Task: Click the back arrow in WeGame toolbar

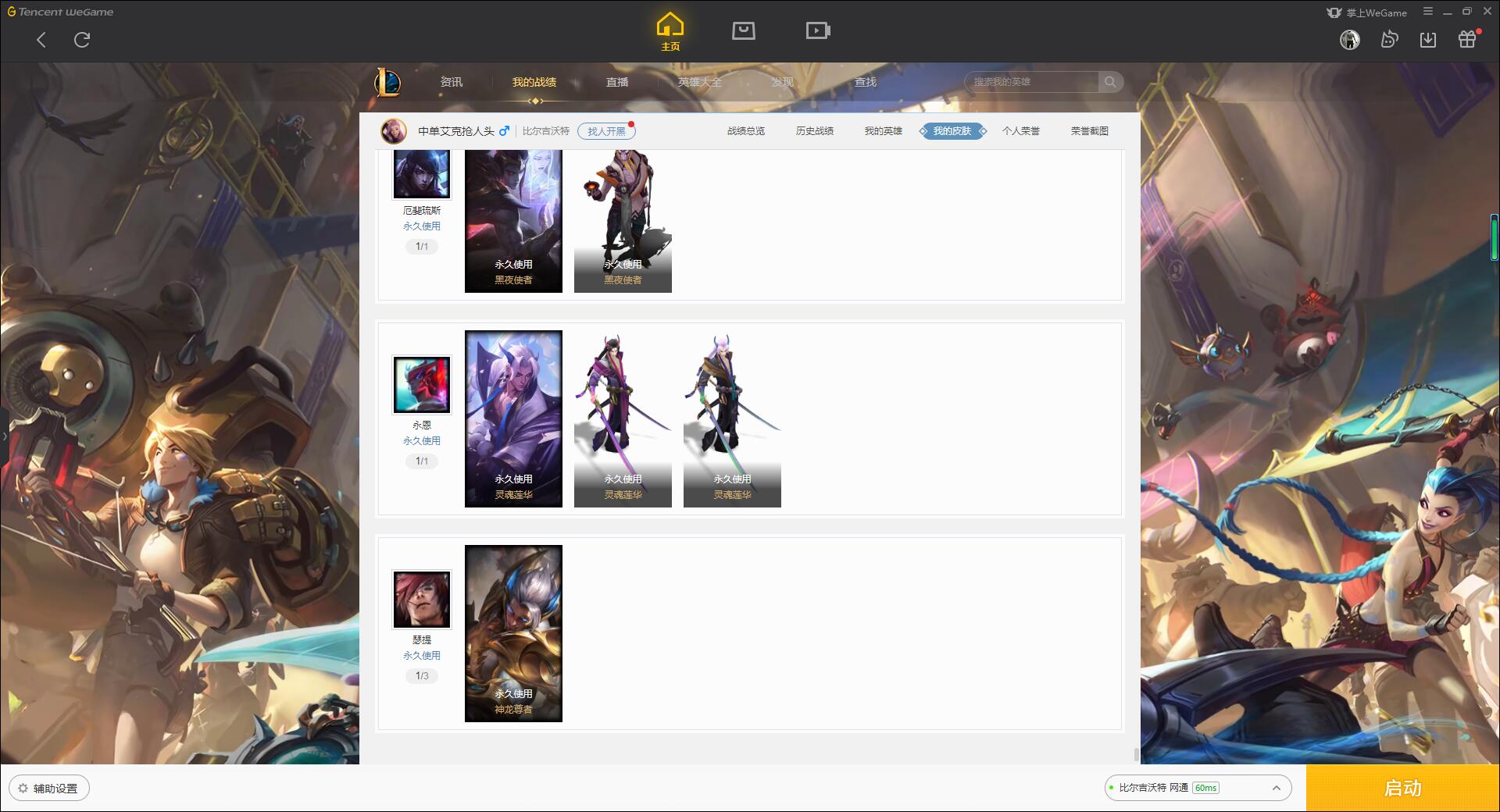Action: (41, 40)
